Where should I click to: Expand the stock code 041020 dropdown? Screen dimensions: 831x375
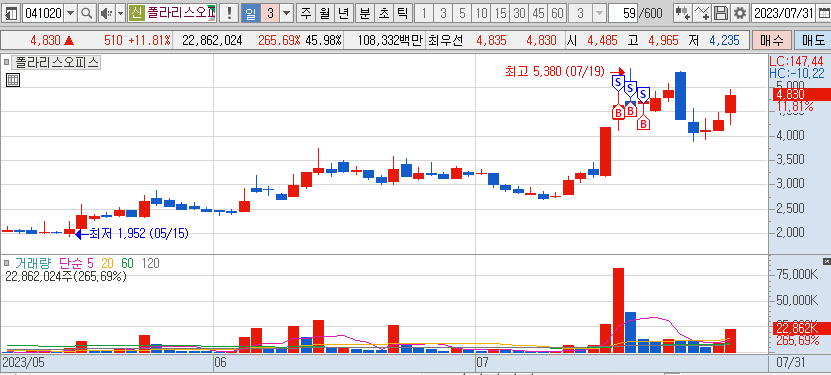click(x=71, y=13)
